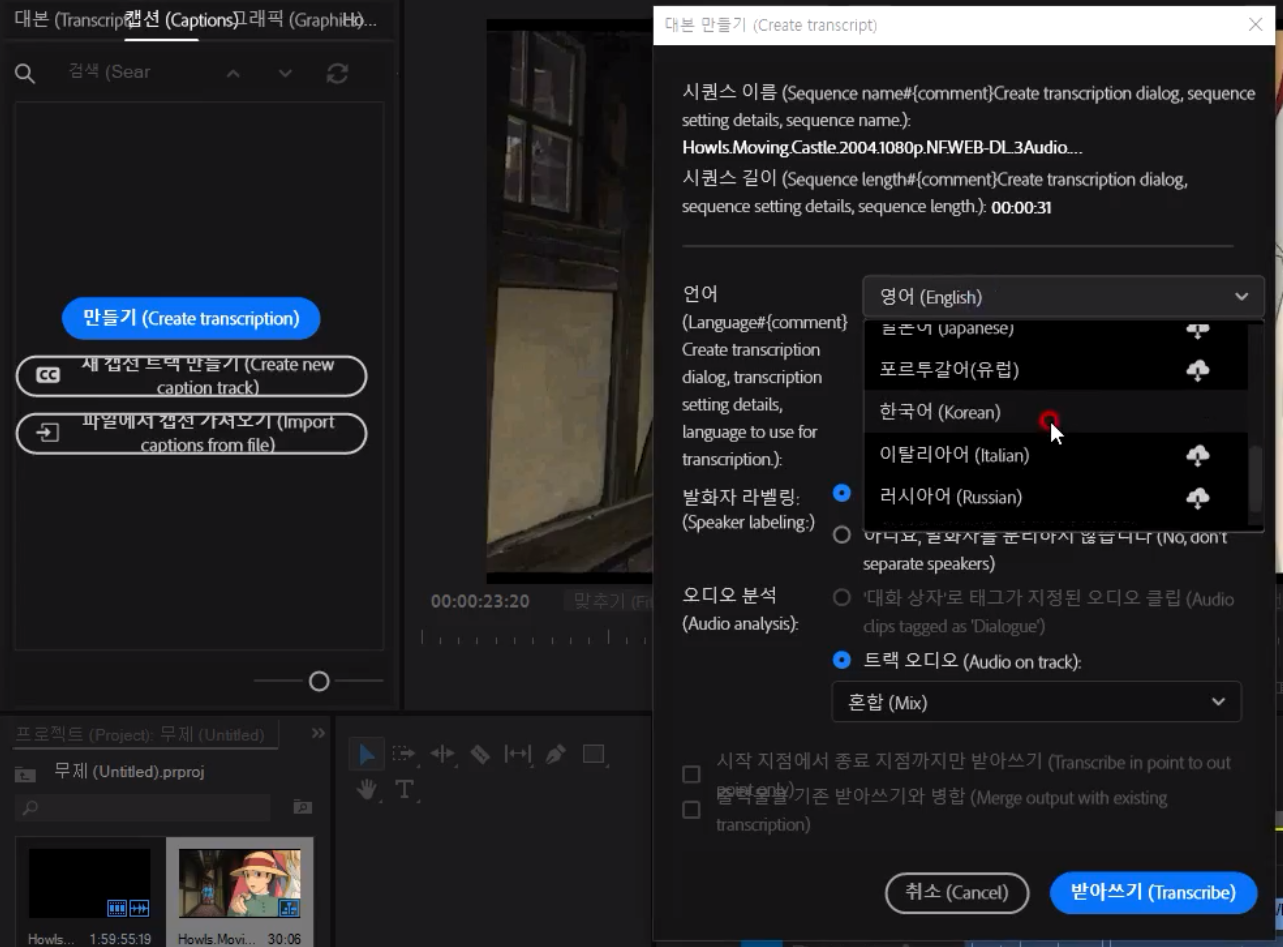Click the 'Untitled.prproj' project name

tap(130, 772)
